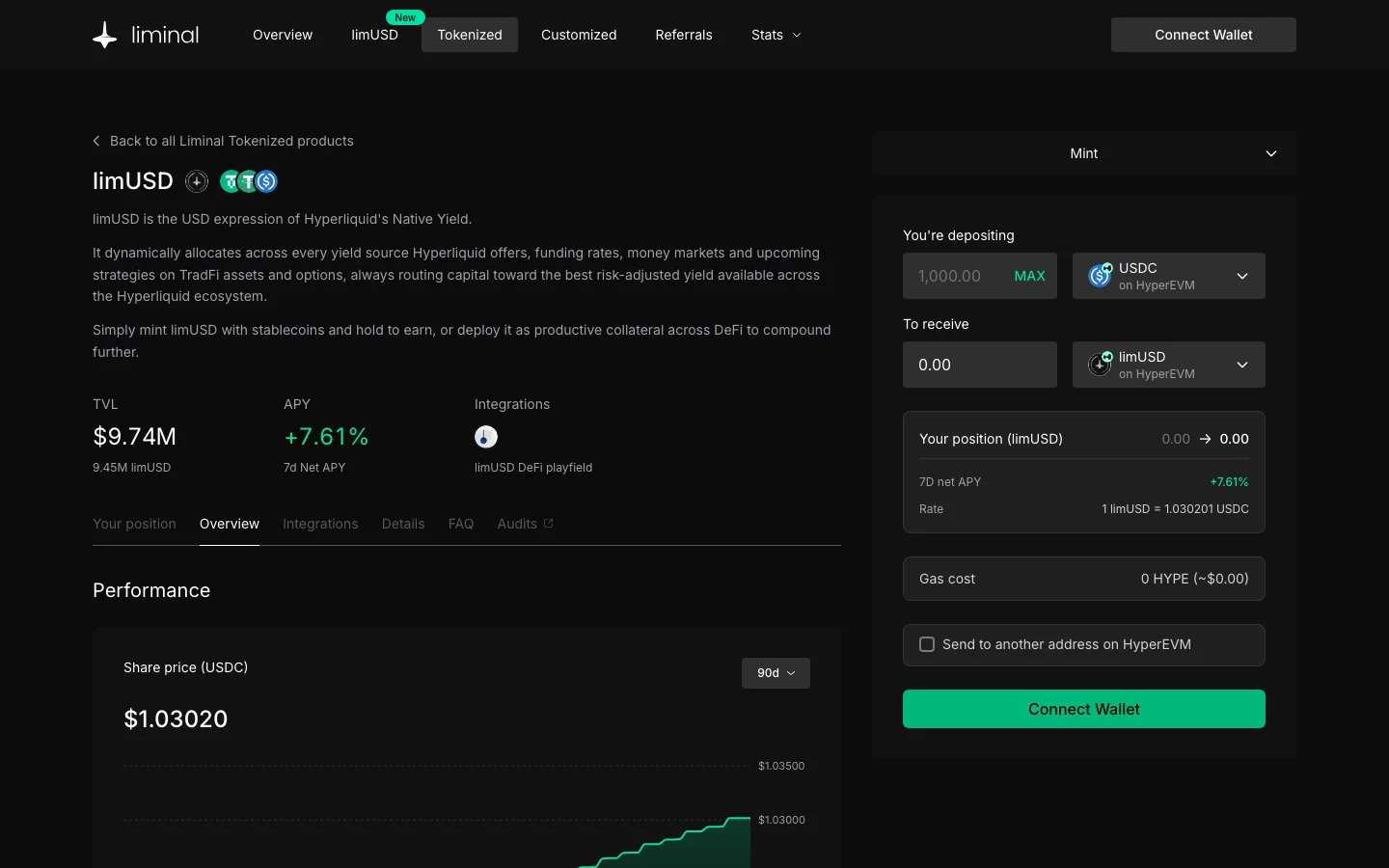
Task: Select the Tokenized nav item
Action: point(470,35)
